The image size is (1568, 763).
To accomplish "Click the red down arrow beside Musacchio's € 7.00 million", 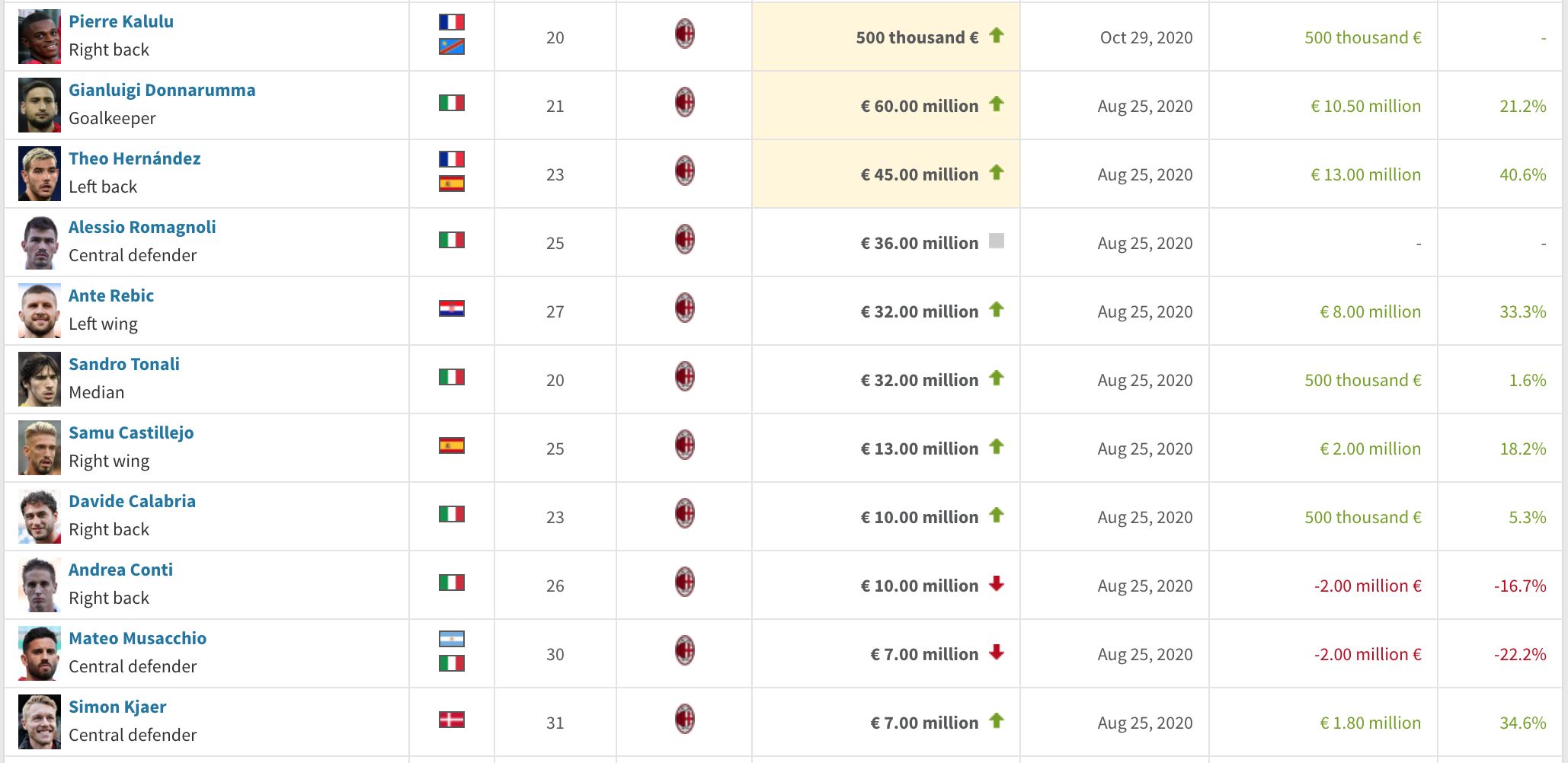I will 996,653.
